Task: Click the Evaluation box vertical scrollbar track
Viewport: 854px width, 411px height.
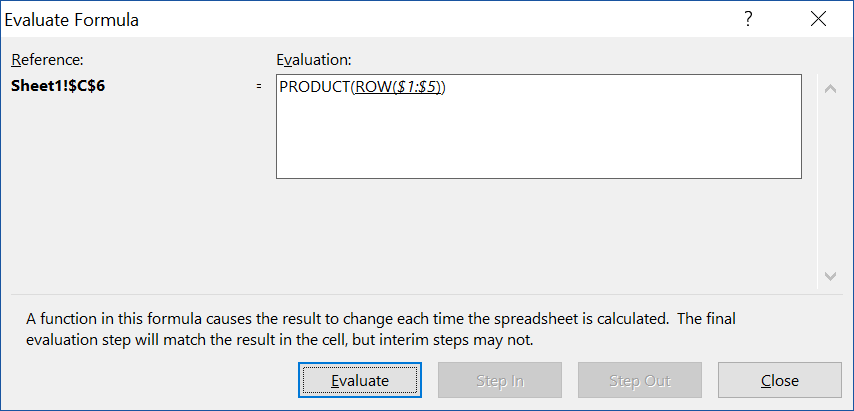Action: click(x=828, y=180)
